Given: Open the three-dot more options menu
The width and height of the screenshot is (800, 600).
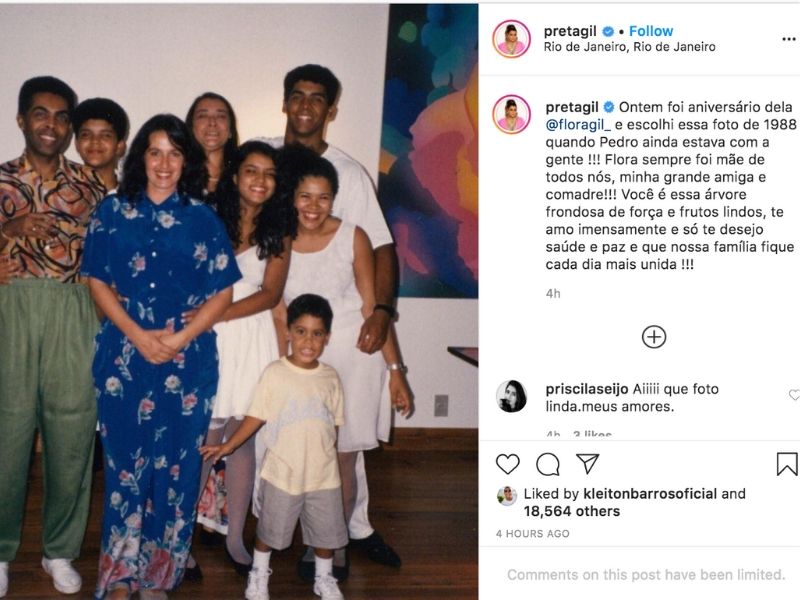Looking at the screenshot, I should [789, 39].
